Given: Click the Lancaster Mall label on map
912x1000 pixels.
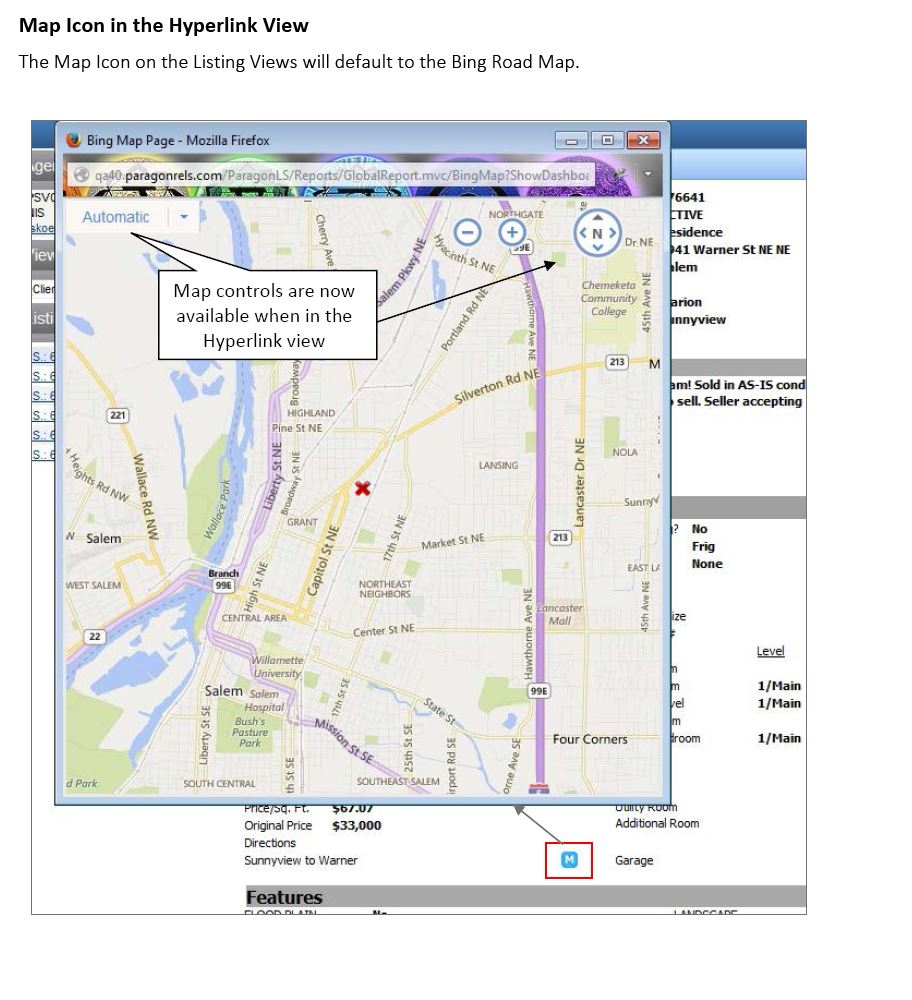Looking at the screenshot, I should click(x=559, y=614).
